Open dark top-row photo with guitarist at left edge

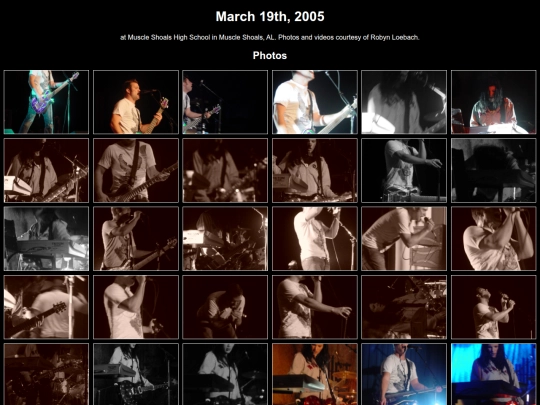[x=225, y=102]
